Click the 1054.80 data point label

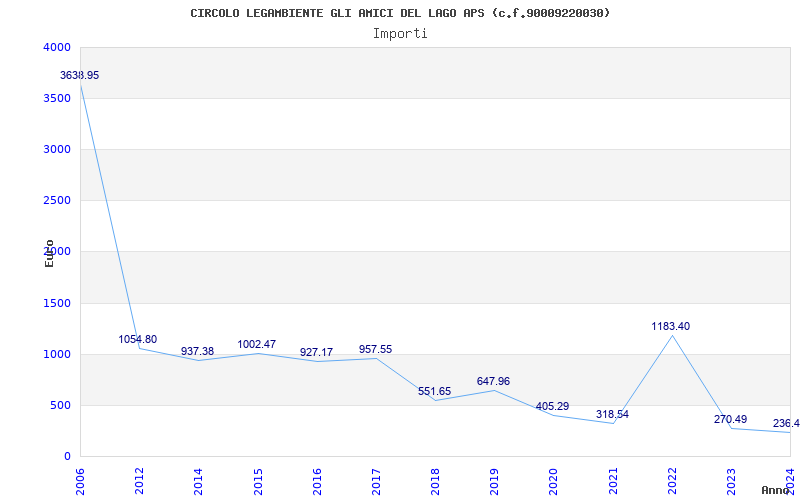tap(137, 340)
